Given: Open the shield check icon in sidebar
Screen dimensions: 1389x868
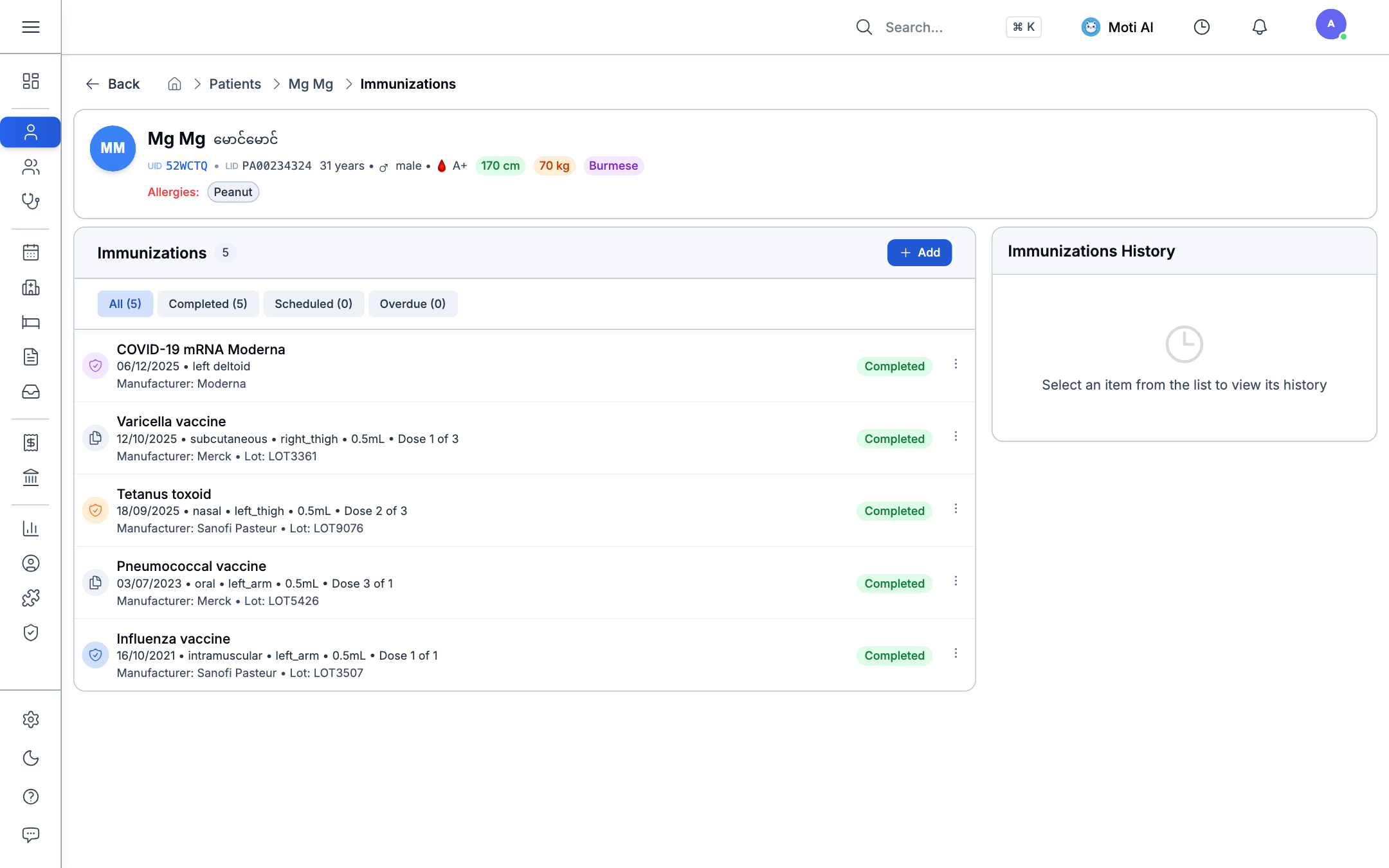Looking at the screenshot, I should tap(30, 633).
